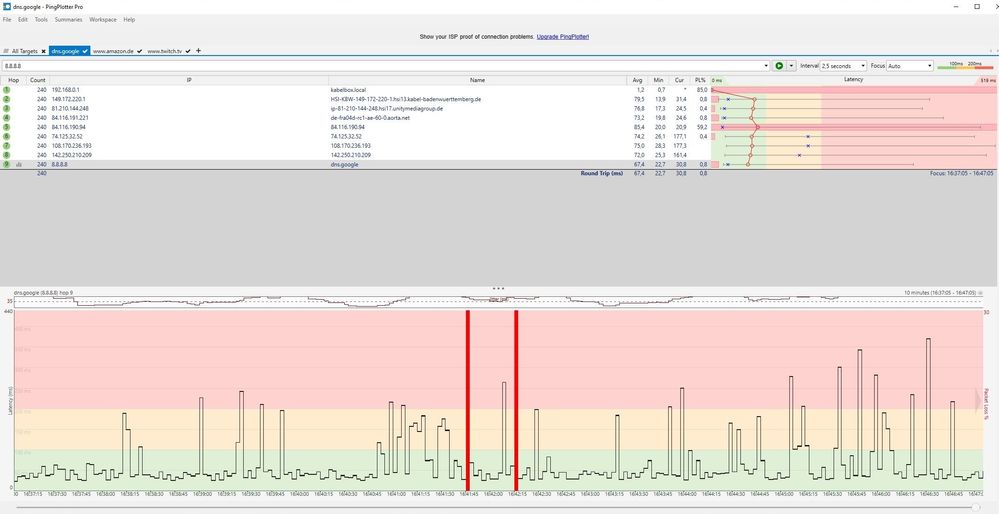Screen dimensions: 999x514
Task: Click the 100ms 200ms latency color scale
Action: (x=965, y=66)
